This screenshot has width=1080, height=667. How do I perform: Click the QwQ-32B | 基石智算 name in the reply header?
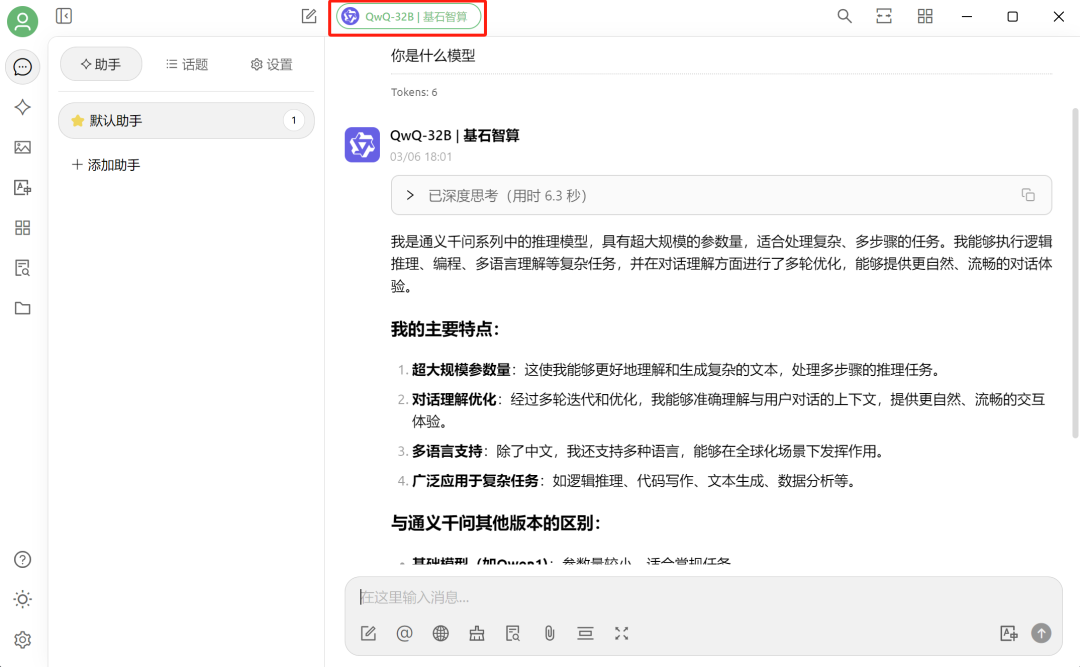pos(455,135)
